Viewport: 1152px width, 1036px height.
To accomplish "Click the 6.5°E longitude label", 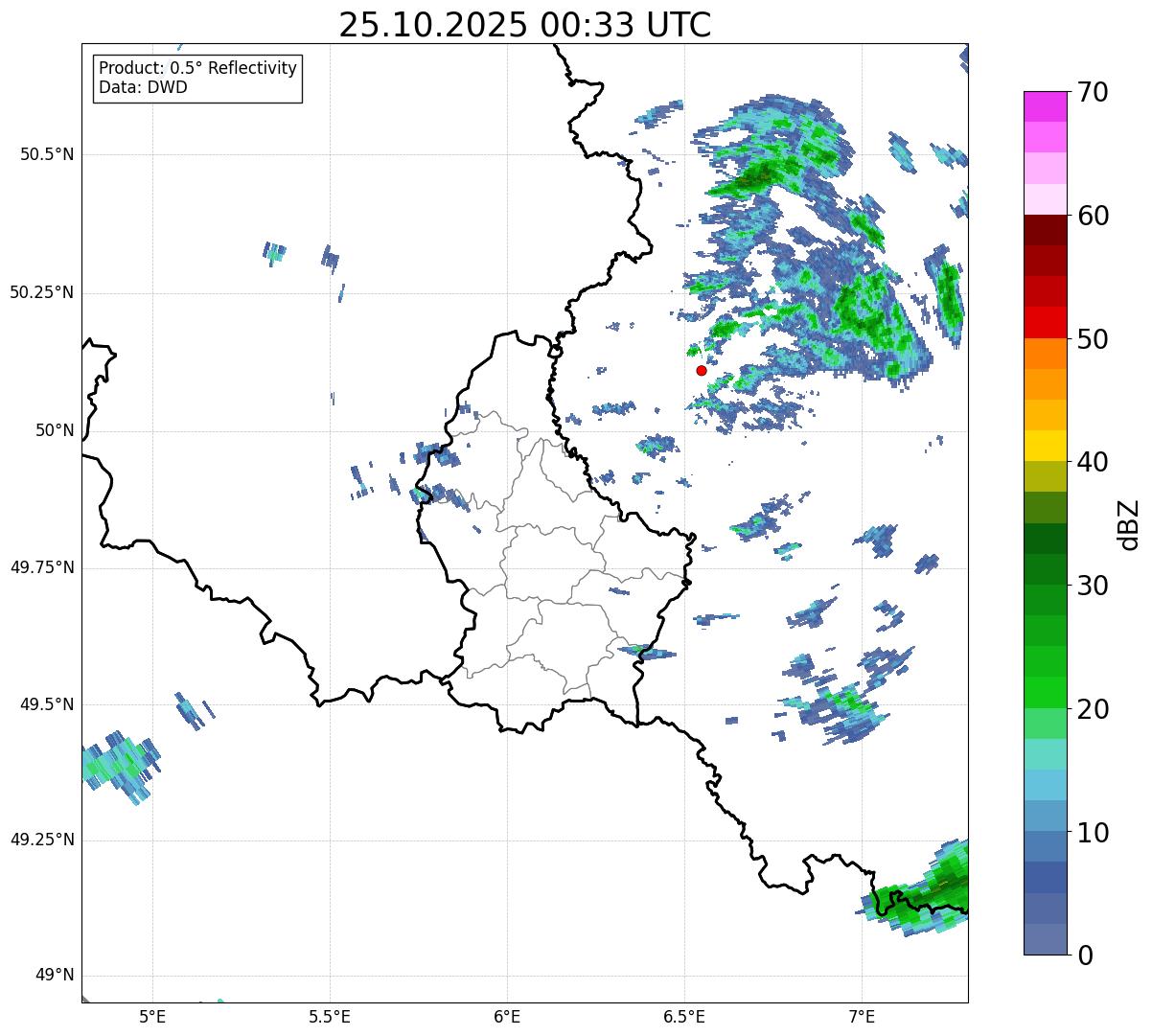I will 684,1016.
